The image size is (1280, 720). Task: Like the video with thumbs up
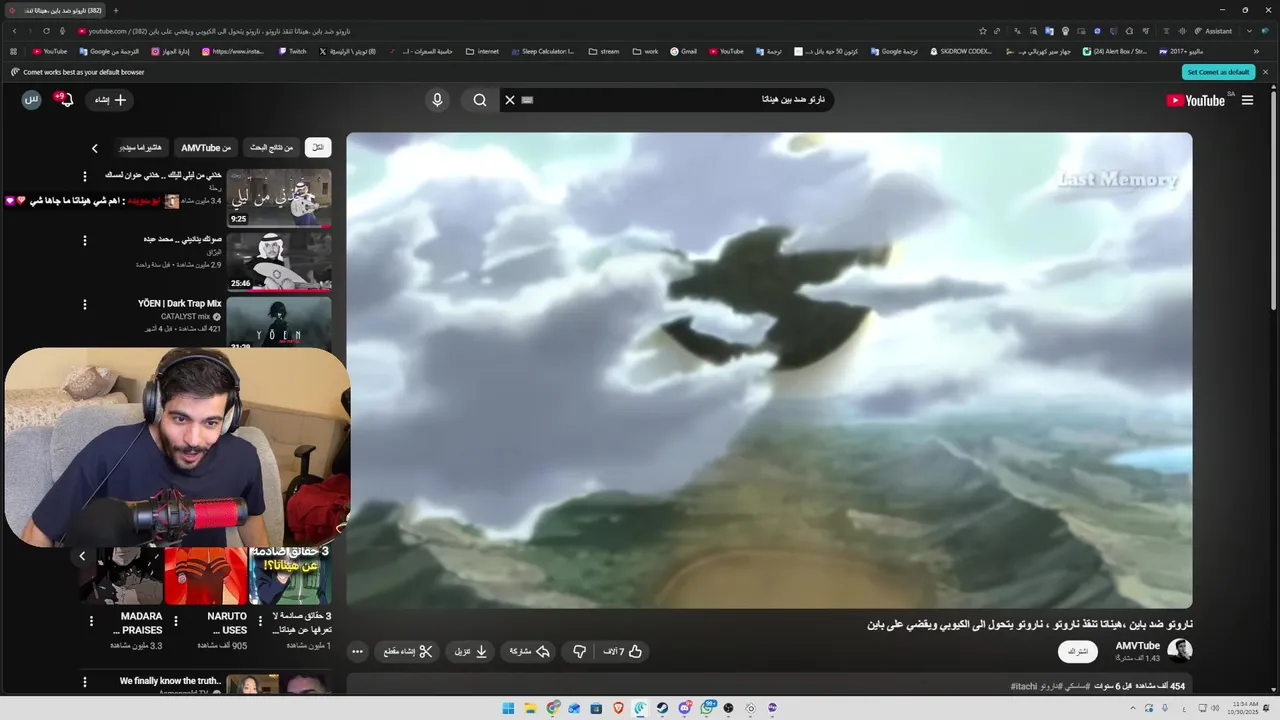click(623, 652)
